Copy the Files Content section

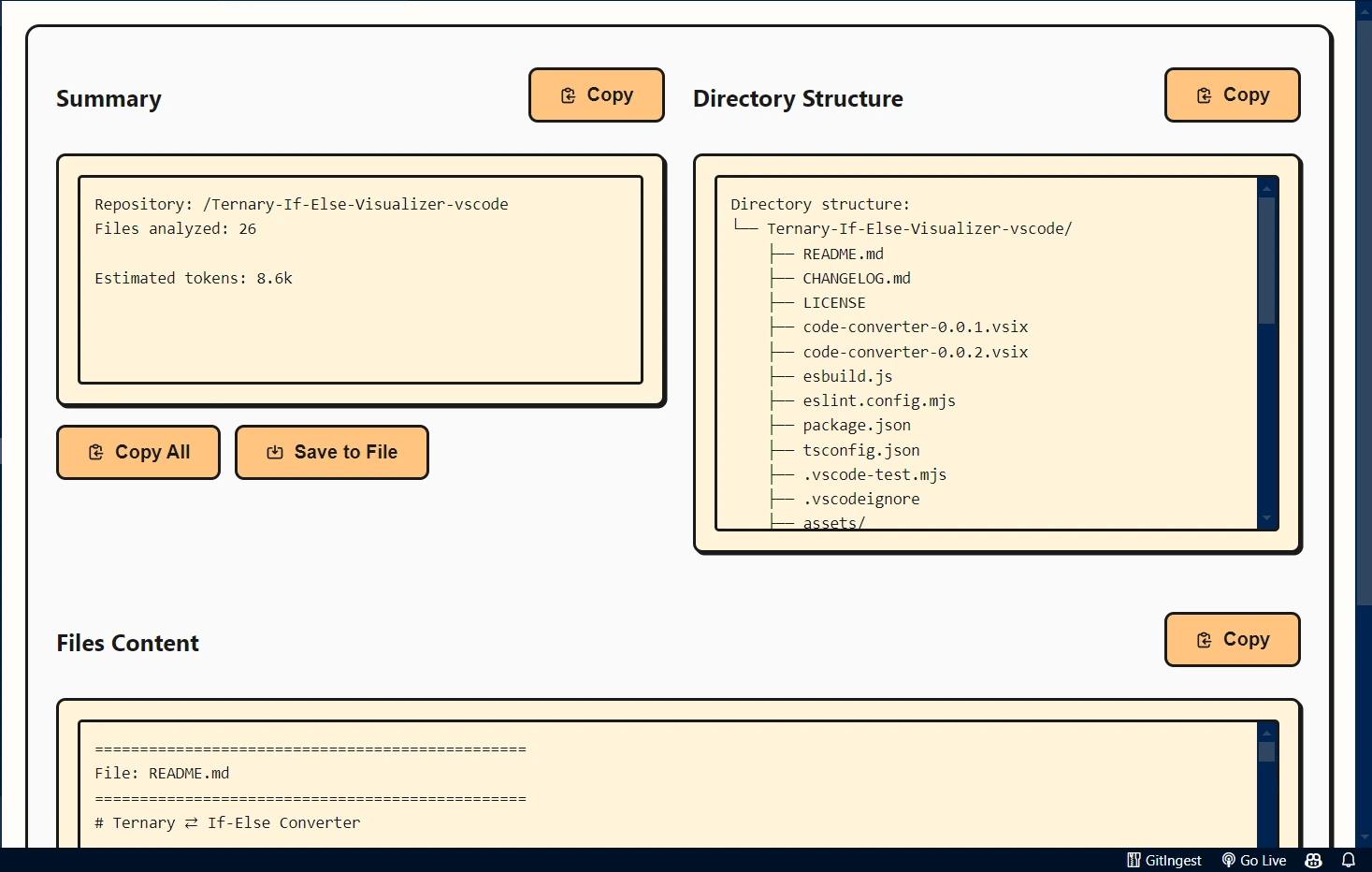point(1233,639)
